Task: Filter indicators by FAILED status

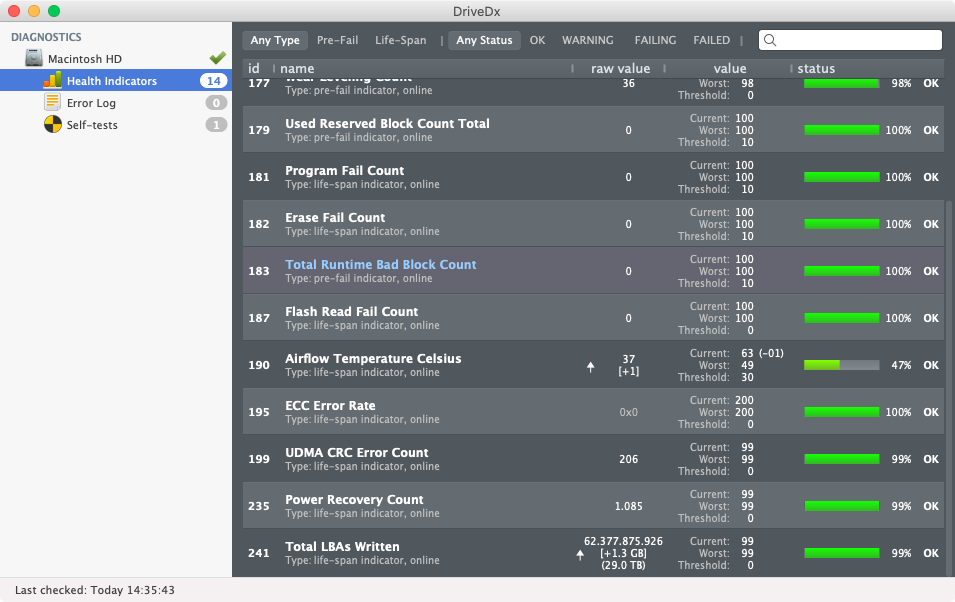Action: tap(711, 40)
